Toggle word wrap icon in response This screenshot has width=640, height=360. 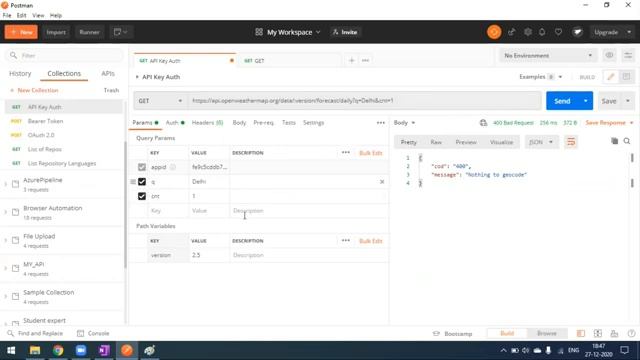[x=571, y=142]
